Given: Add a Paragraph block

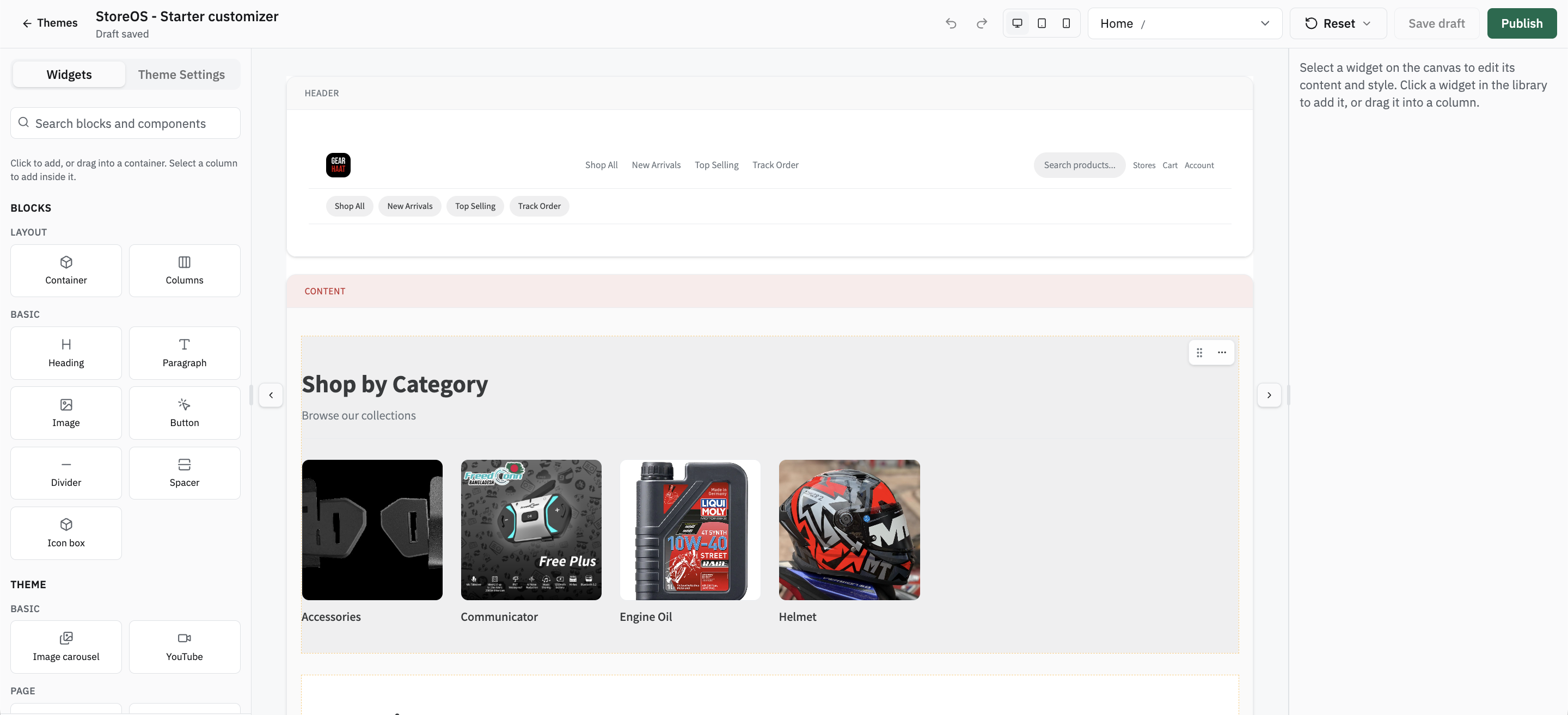Looking at the screenshot, I should 185,353.
